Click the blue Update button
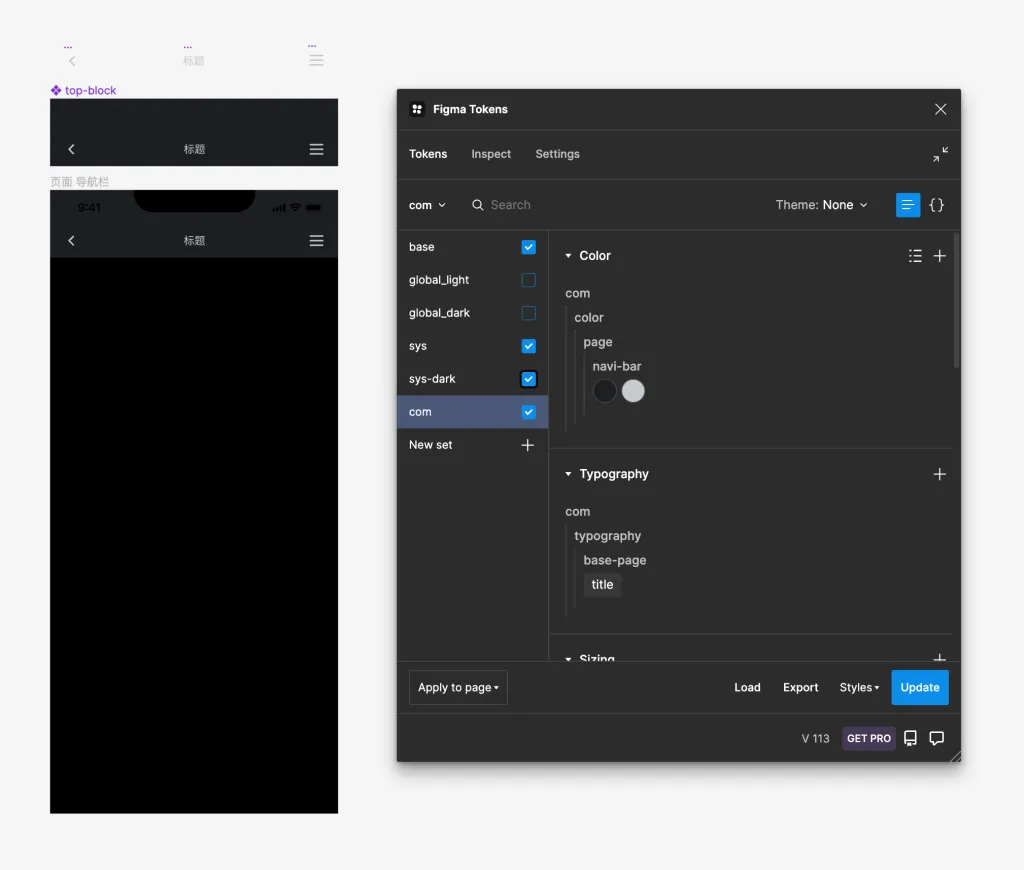The height and width of the screenshot is (870, 1024). [x=920, y=687]
